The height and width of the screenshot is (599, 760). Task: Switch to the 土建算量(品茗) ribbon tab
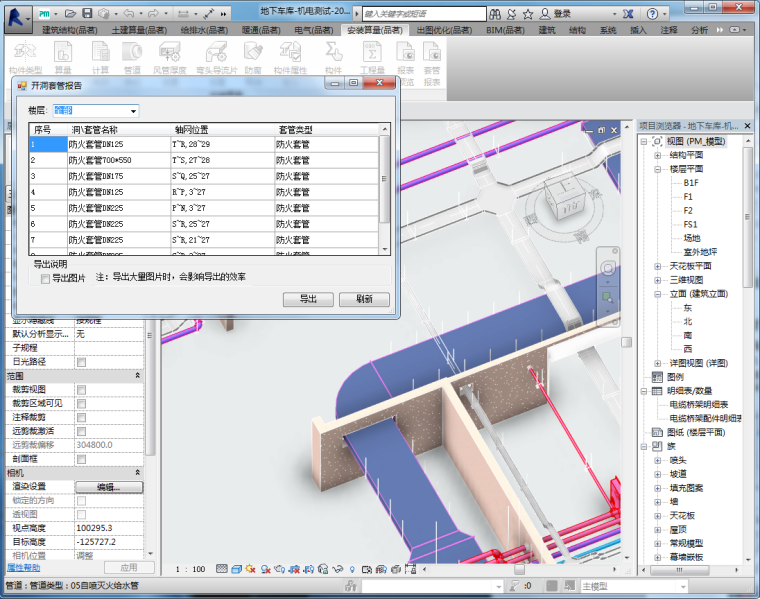[x=139, y=30]
